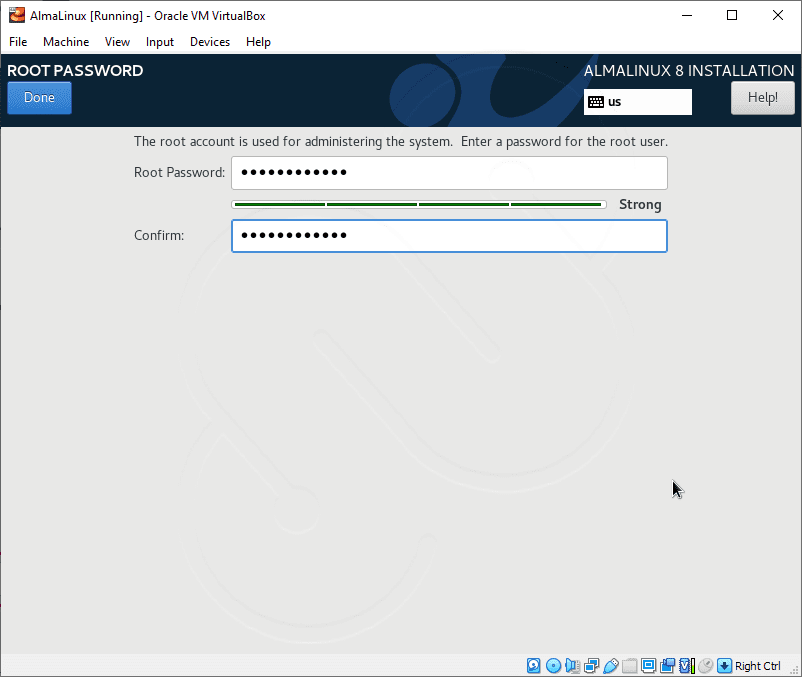Click the Confirm: label
802x677 pixels.
[159, 235]
